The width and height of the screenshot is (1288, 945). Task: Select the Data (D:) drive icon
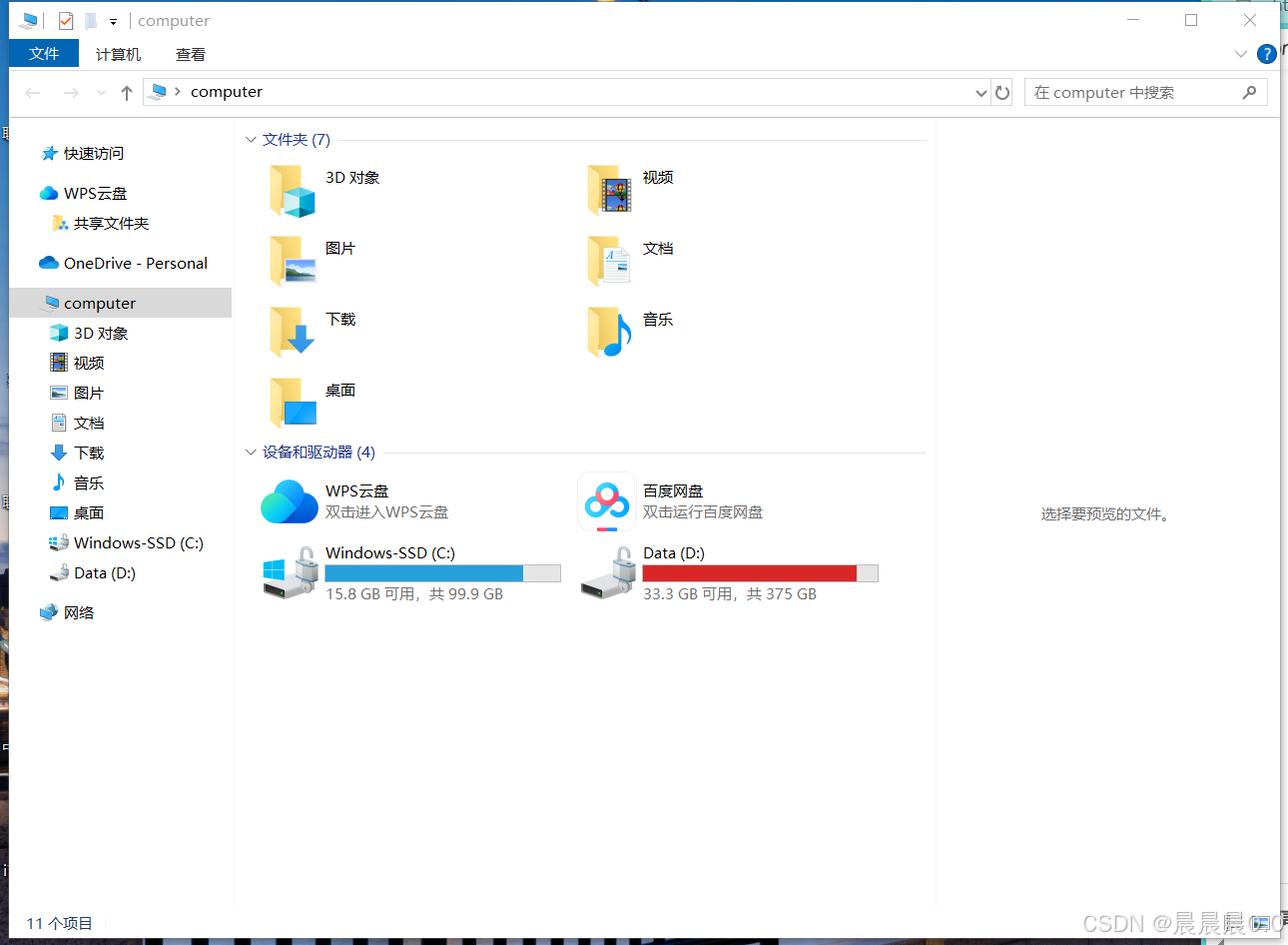click(x=608, y=572)
